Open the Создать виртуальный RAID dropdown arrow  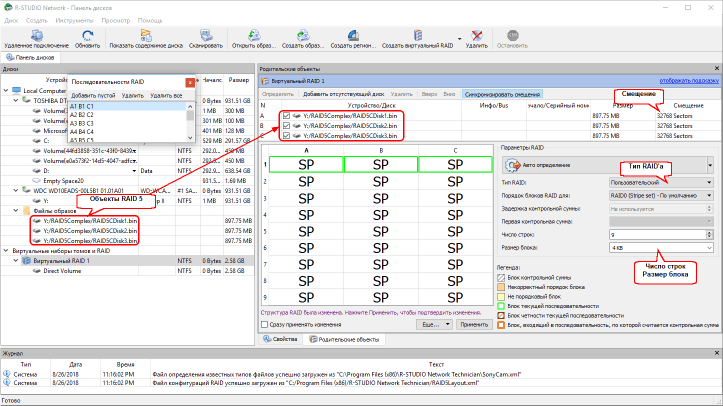point(459,39)
